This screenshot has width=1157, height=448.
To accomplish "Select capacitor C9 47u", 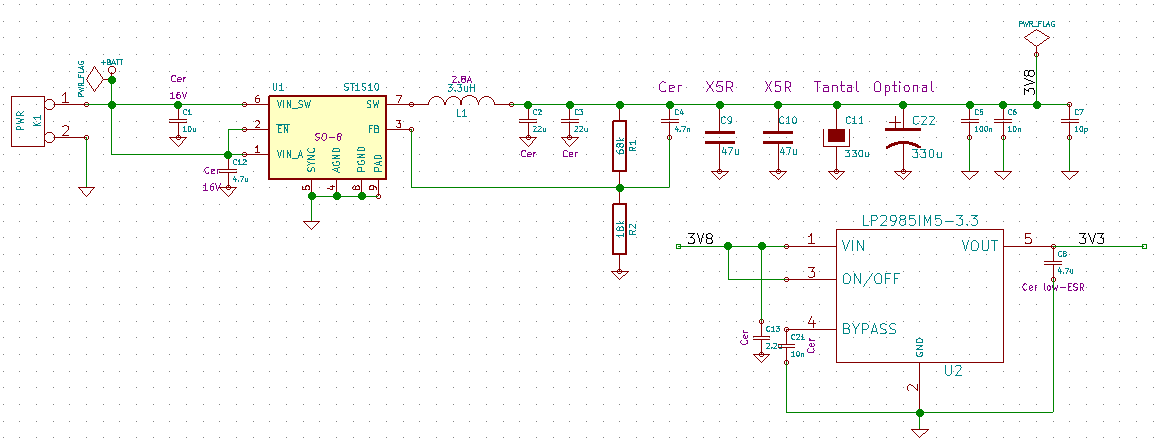I will 719,137.
